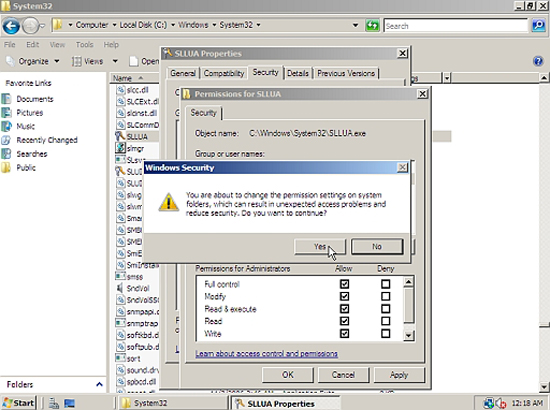Expand the Views dropdown arrow
Screen dimensions: 550x410
coord(115,61)
